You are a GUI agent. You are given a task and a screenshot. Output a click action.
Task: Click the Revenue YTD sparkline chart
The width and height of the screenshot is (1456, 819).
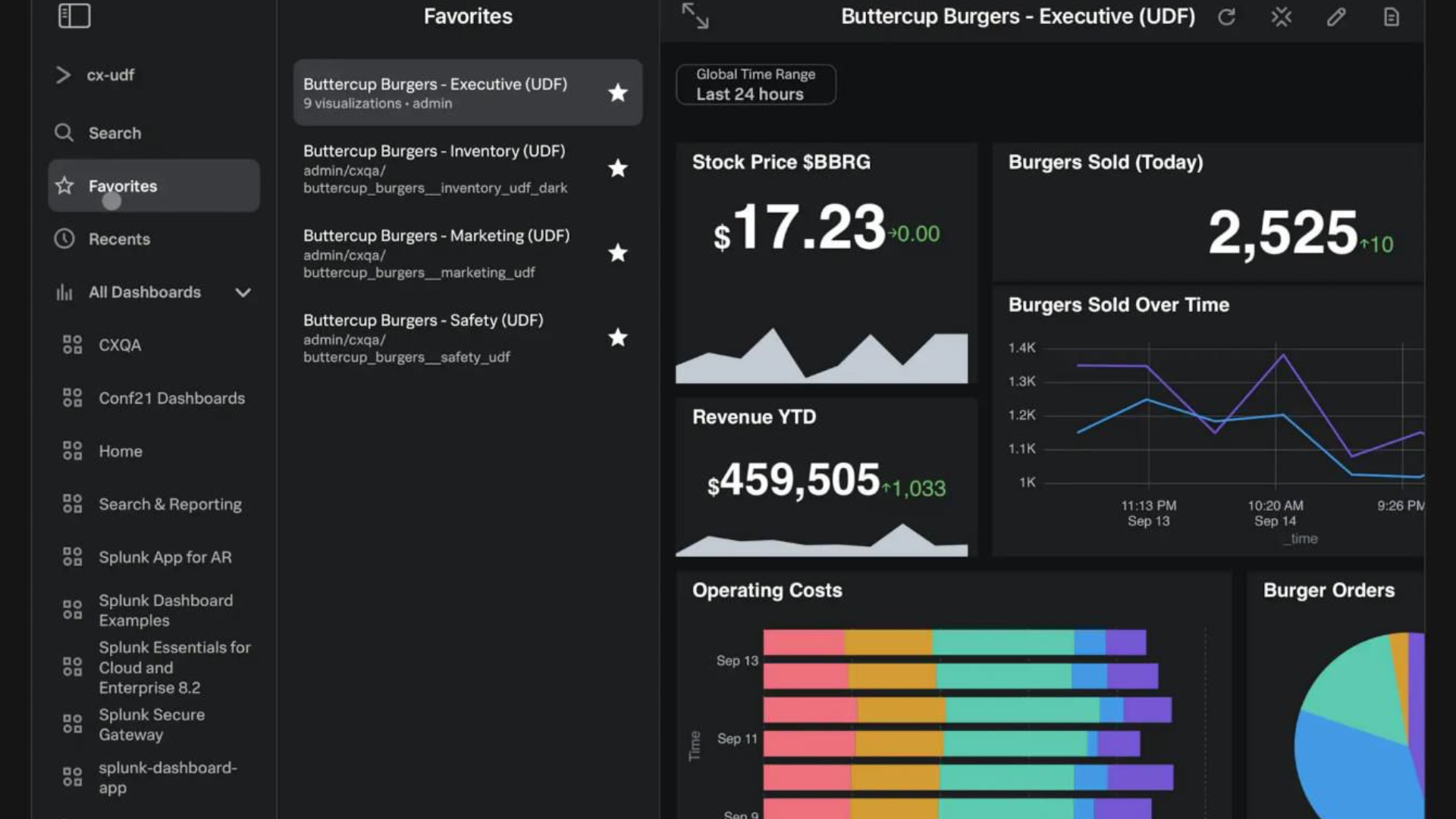tap(821, 540)
